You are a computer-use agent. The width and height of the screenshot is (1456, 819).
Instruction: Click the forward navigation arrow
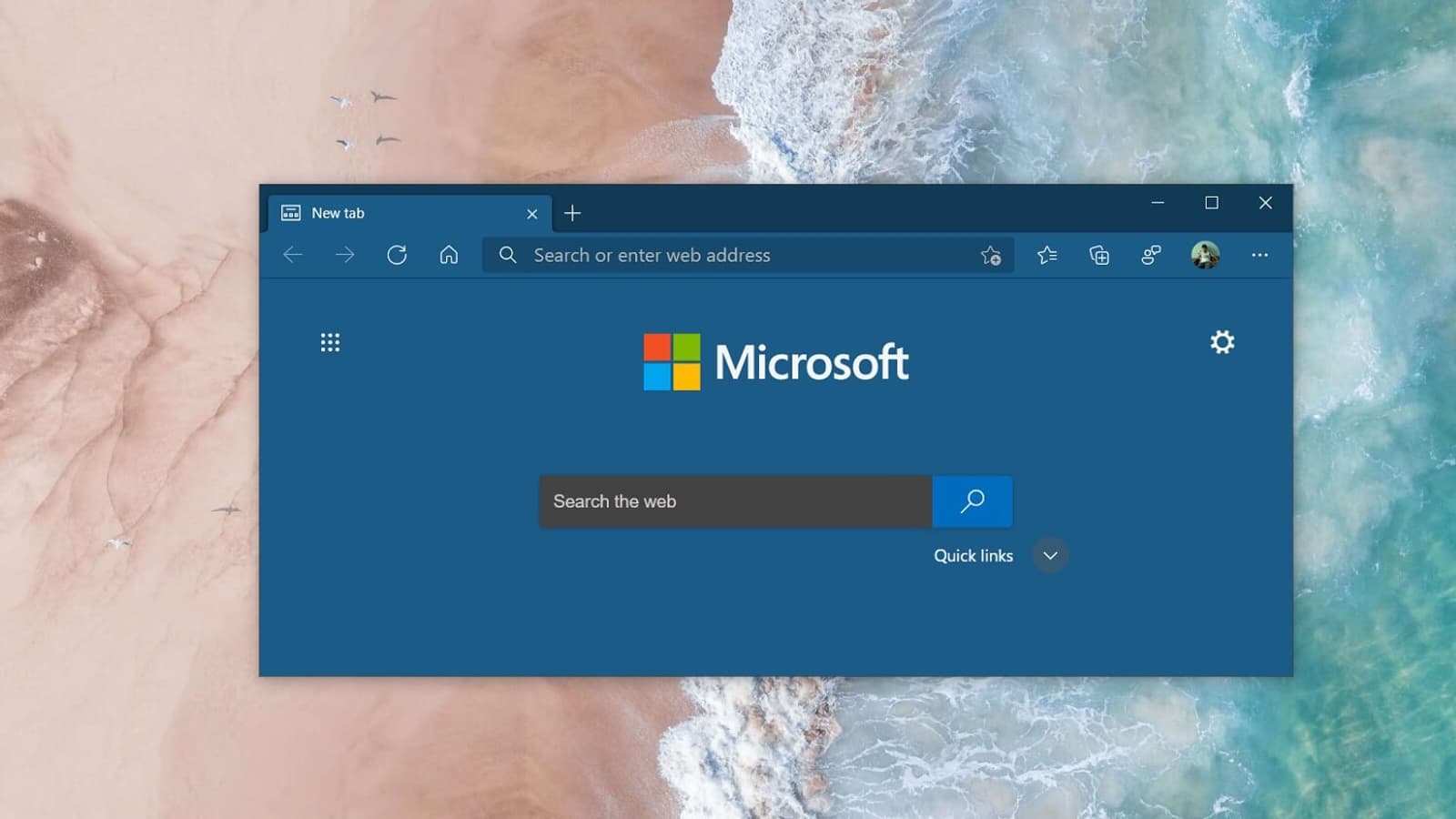[345, 255]
